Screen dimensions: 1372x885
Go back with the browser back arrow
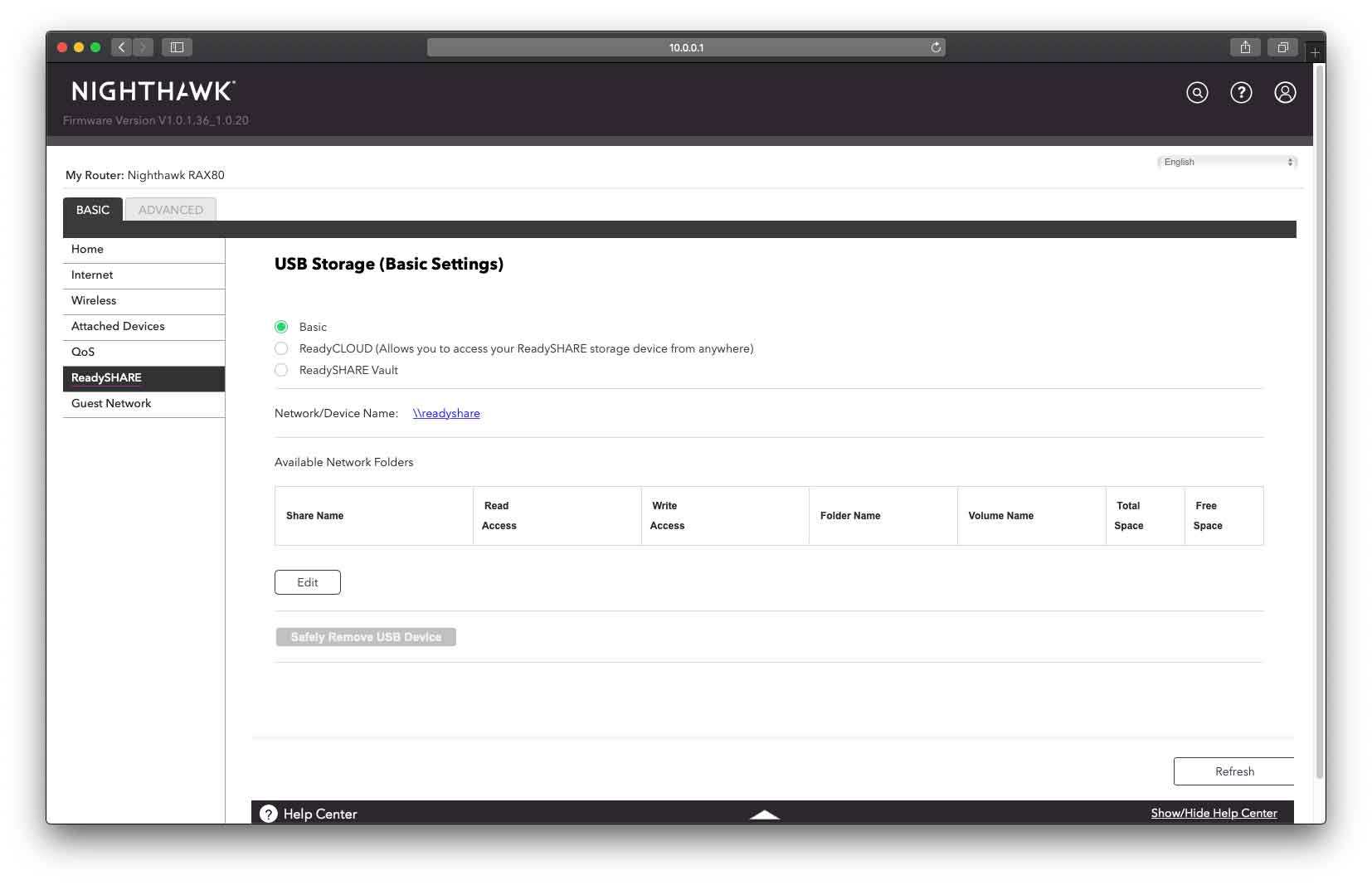[x=122, y=47]
